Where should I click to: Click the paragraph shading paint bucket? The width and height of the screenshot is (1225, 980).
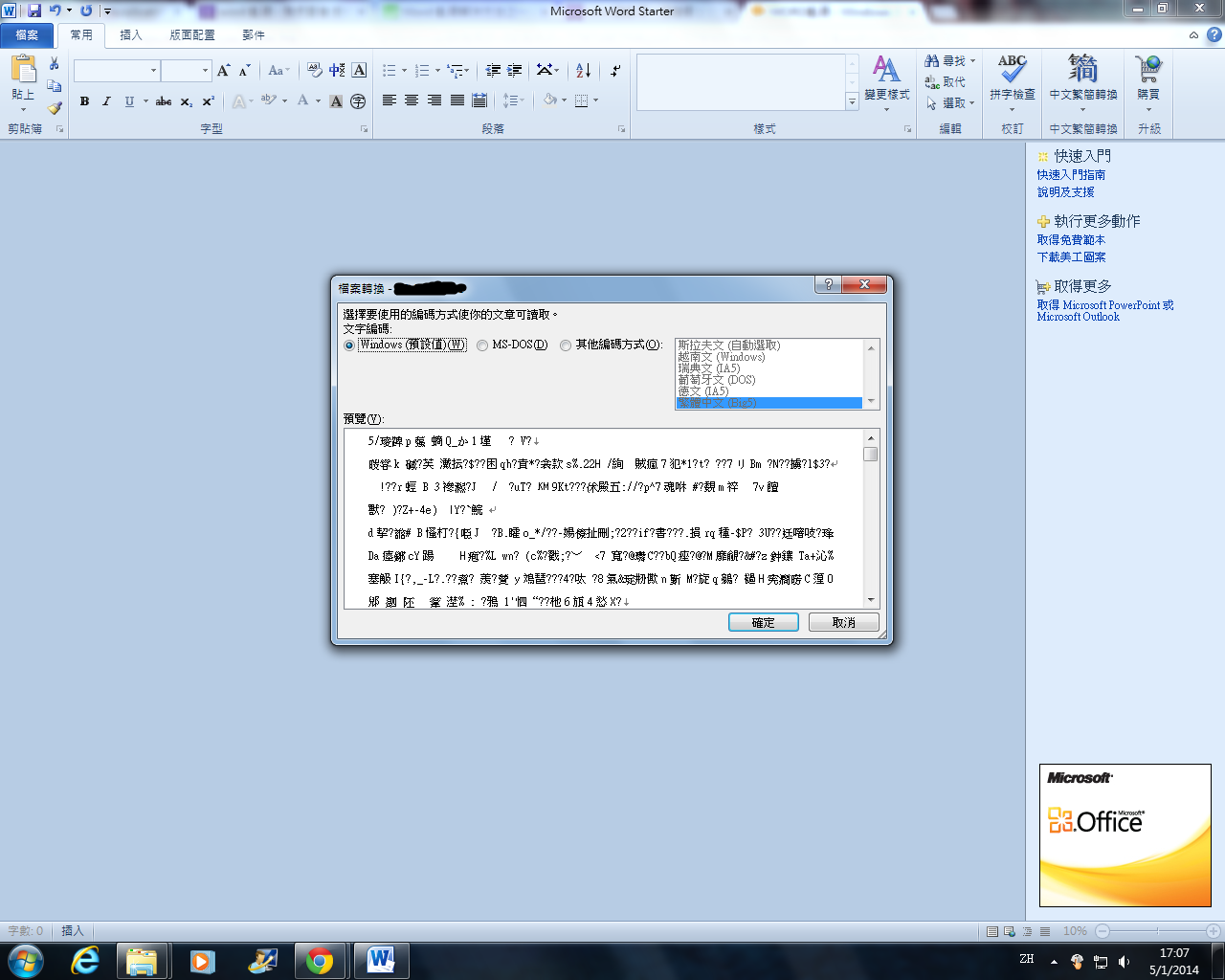coord(550,100)
